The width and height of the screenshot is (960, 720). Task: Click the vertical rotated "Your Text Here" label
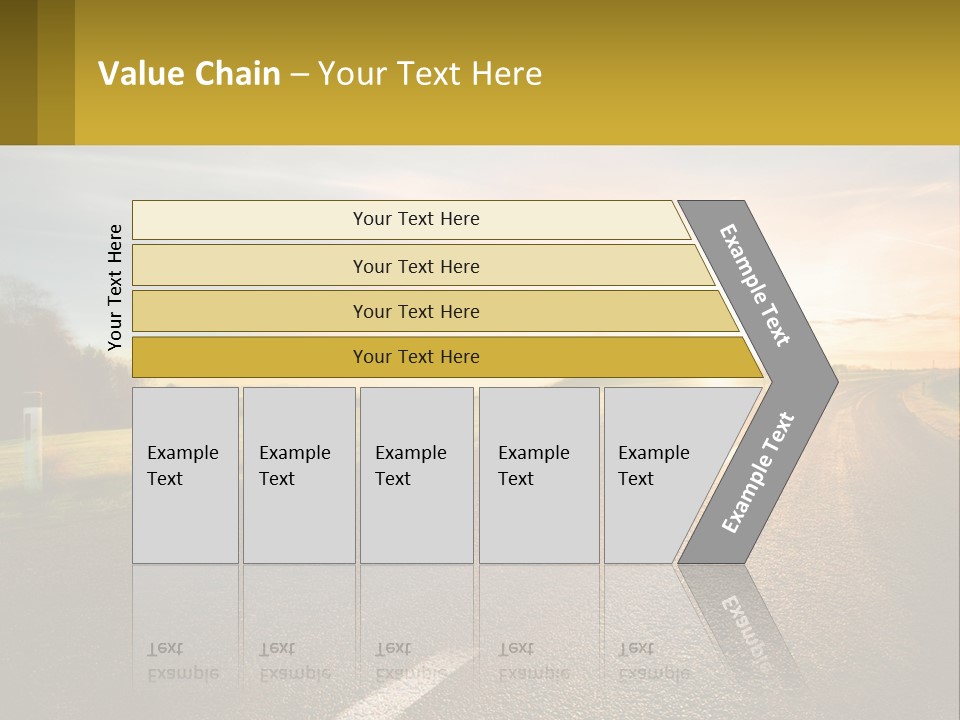click(115, 287)
